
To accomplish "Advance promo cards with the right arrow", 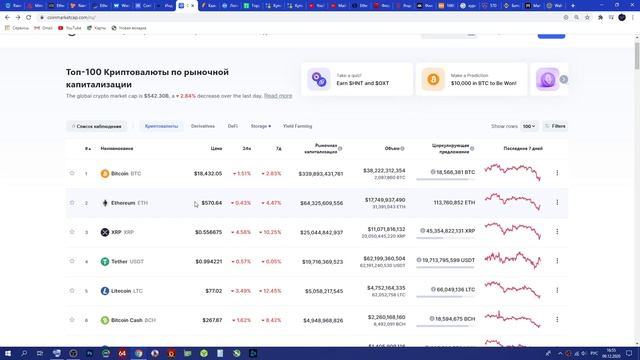I will 564,79.
